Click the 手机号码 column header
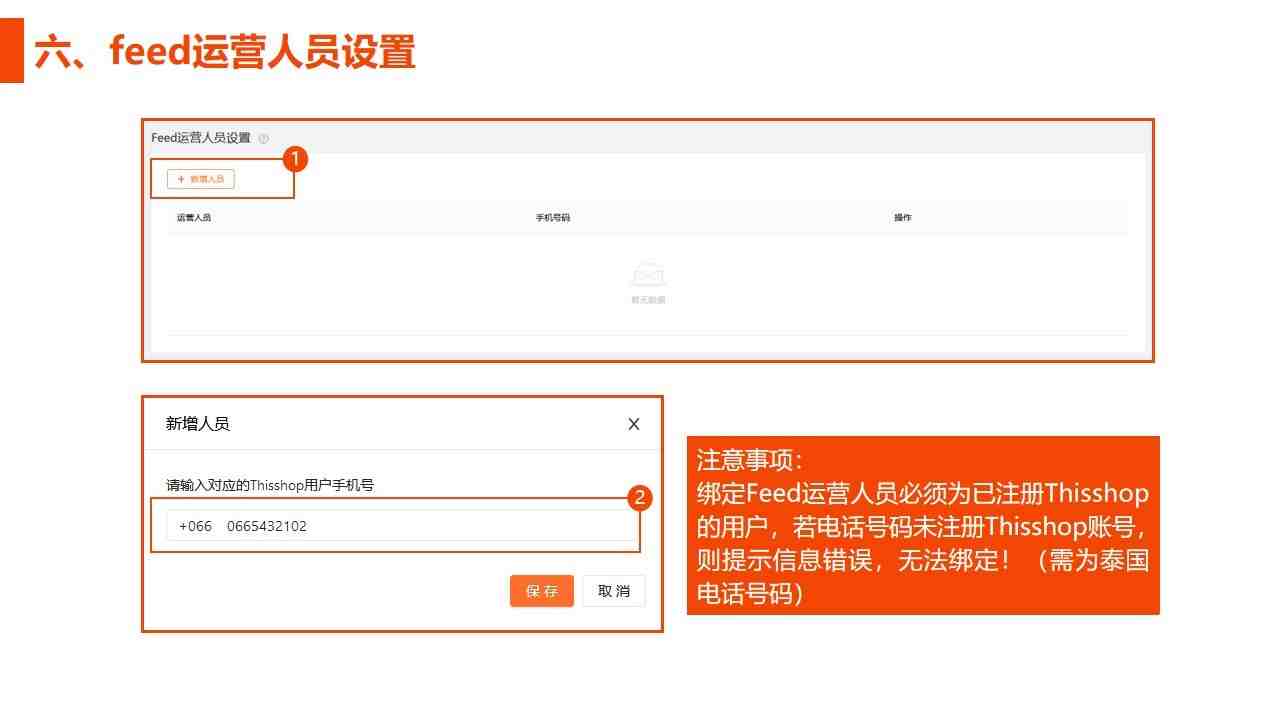This screenshot has width=1280, height=720. tap(553, 218)
